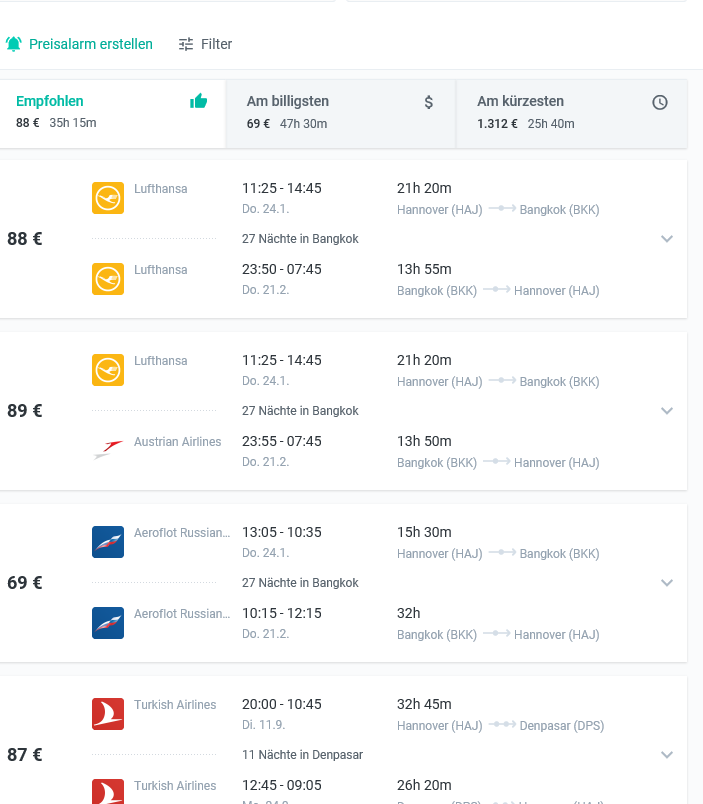The height and width of the screenshot is (804, 703).
Task: Click the 13:05 - 10:35 Aeroflot flight time
Action: 282,532
